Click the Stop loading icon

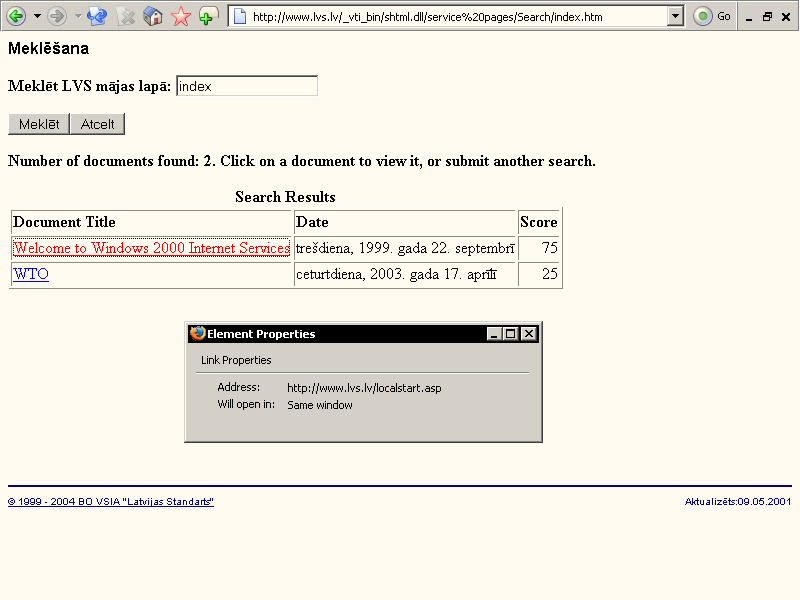point(125,16)
